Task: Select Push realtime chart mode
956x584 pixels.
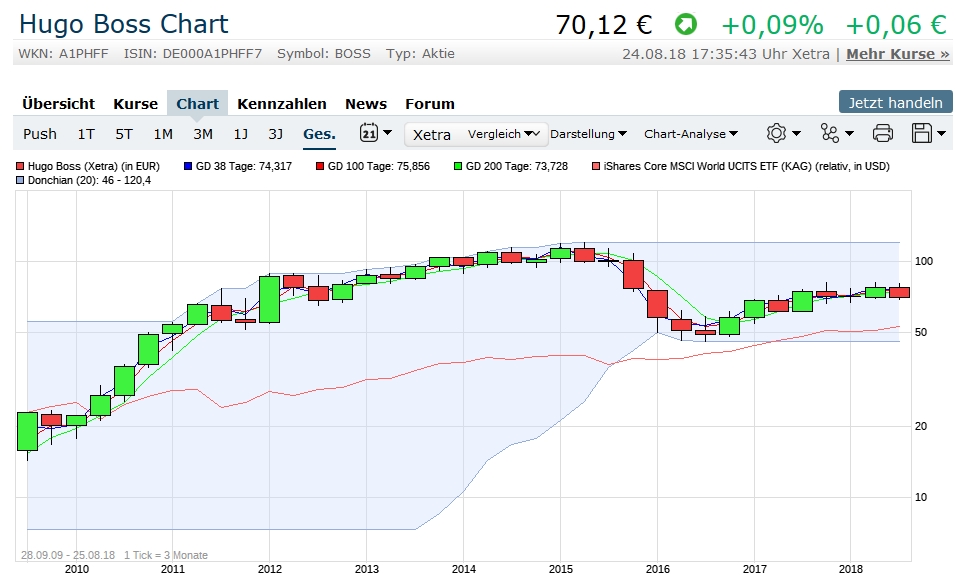Action: 40,134
